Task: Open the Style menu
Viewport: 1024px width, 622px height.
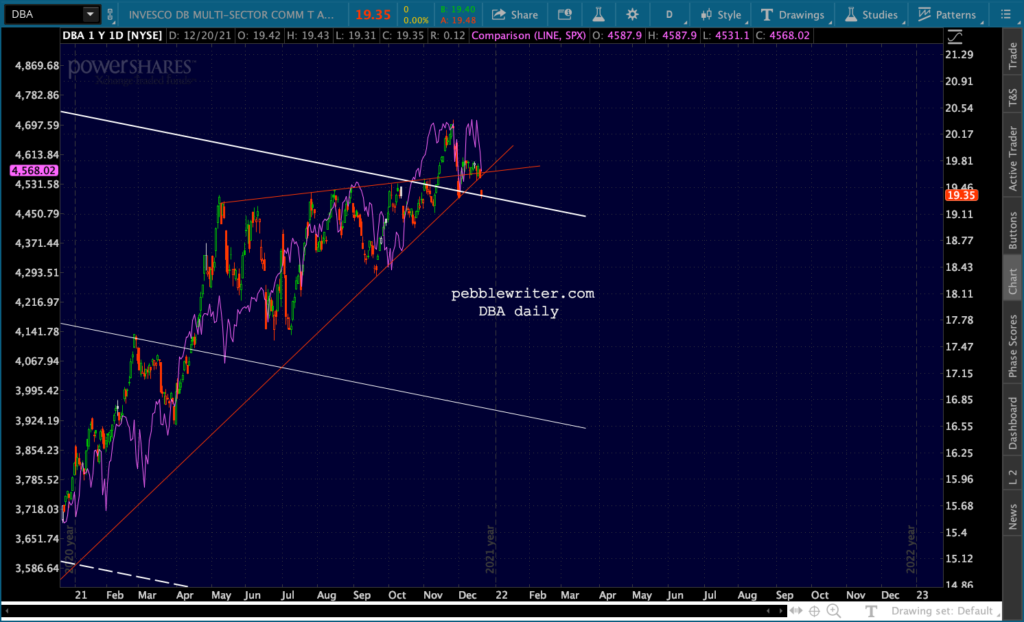Action: pyautogui.click(x=721, y=14)
